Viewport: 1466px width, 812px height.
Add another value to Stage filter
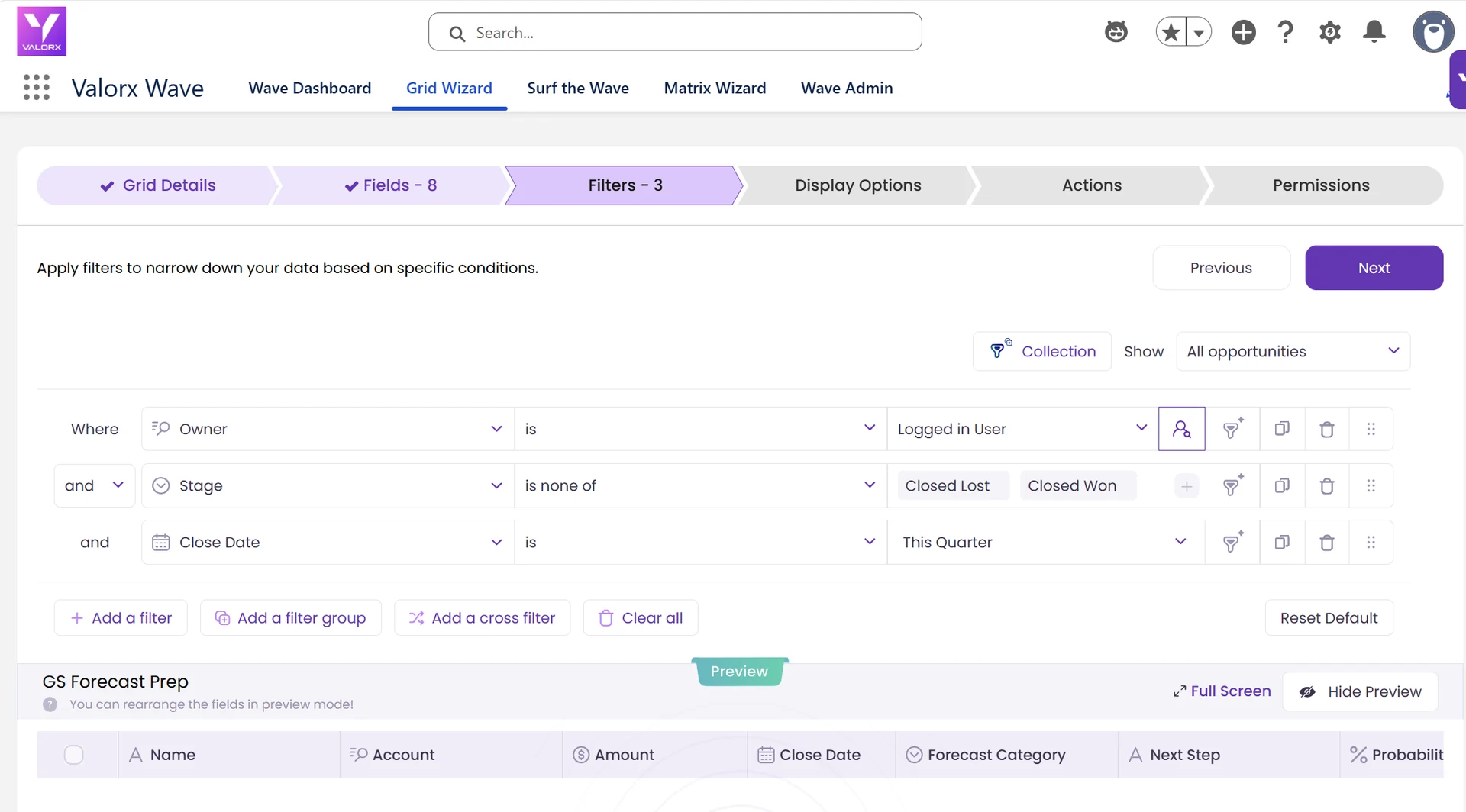tap(1187, 486)
